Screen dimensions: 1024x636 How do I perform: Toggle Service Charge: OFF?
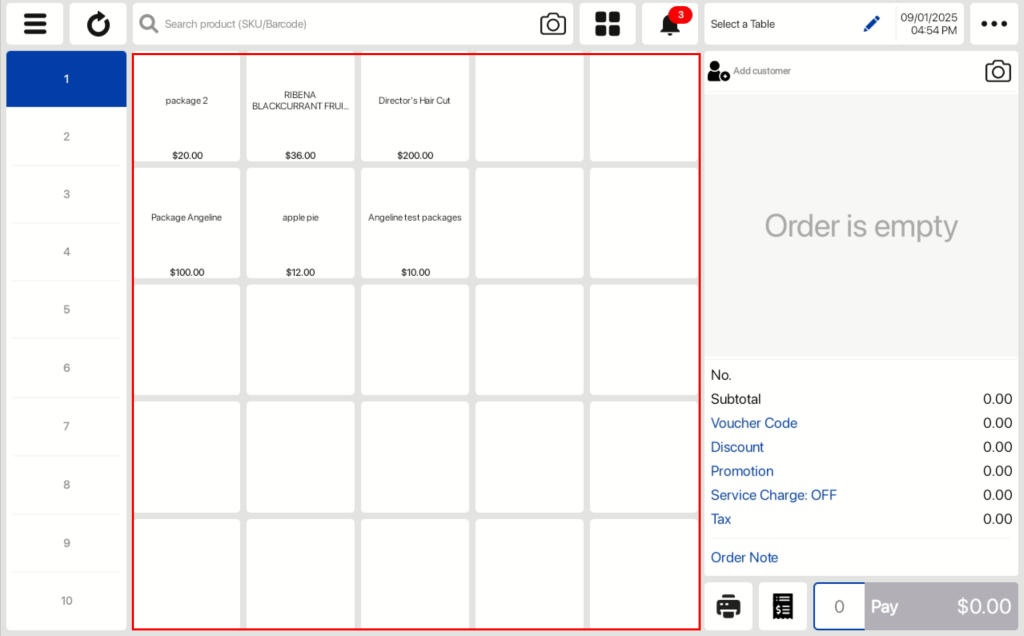(x=773, y=495)
